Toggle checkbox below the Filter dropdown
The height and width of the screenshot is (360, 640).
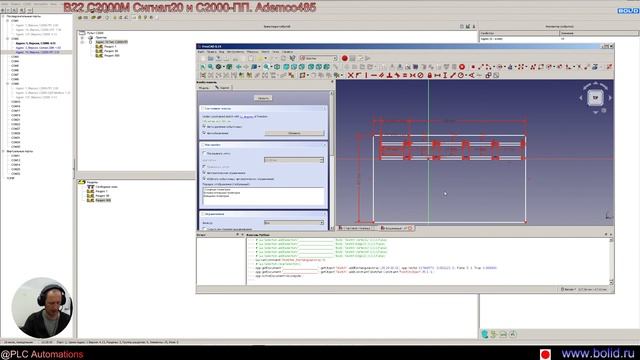[204, 229]
